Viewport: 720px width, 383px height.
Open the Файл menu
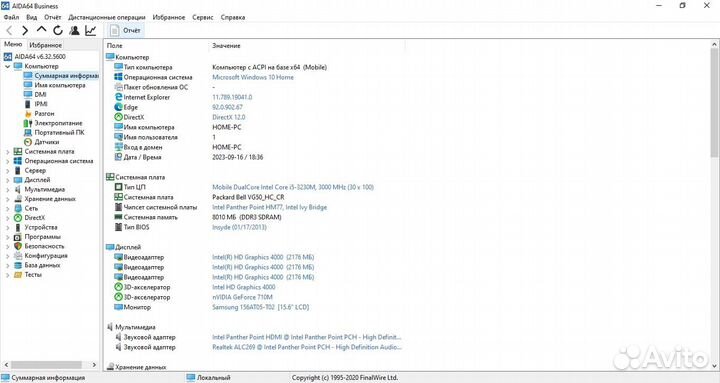coord(11,17)
